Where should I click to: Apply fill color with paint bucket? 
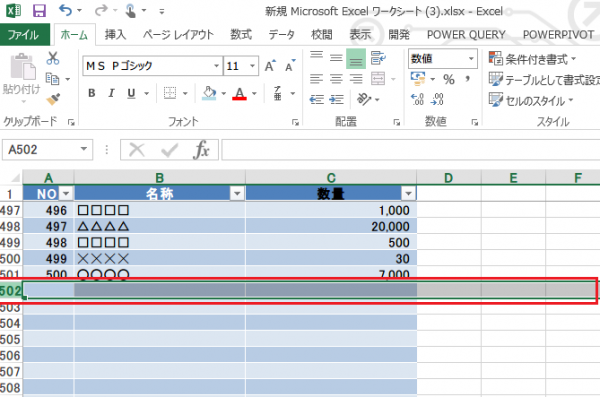pos(209,93)
